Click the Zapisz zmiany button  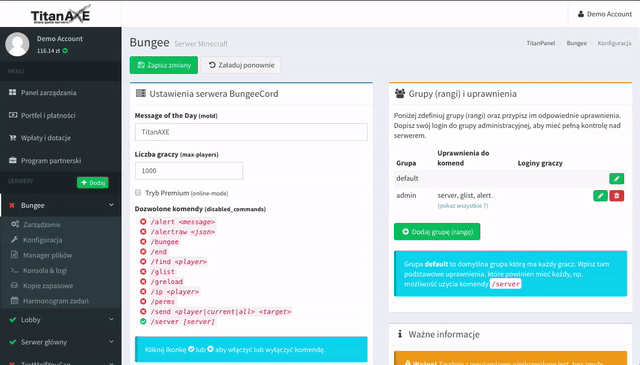pyautogui.click(x=164, y=65)
